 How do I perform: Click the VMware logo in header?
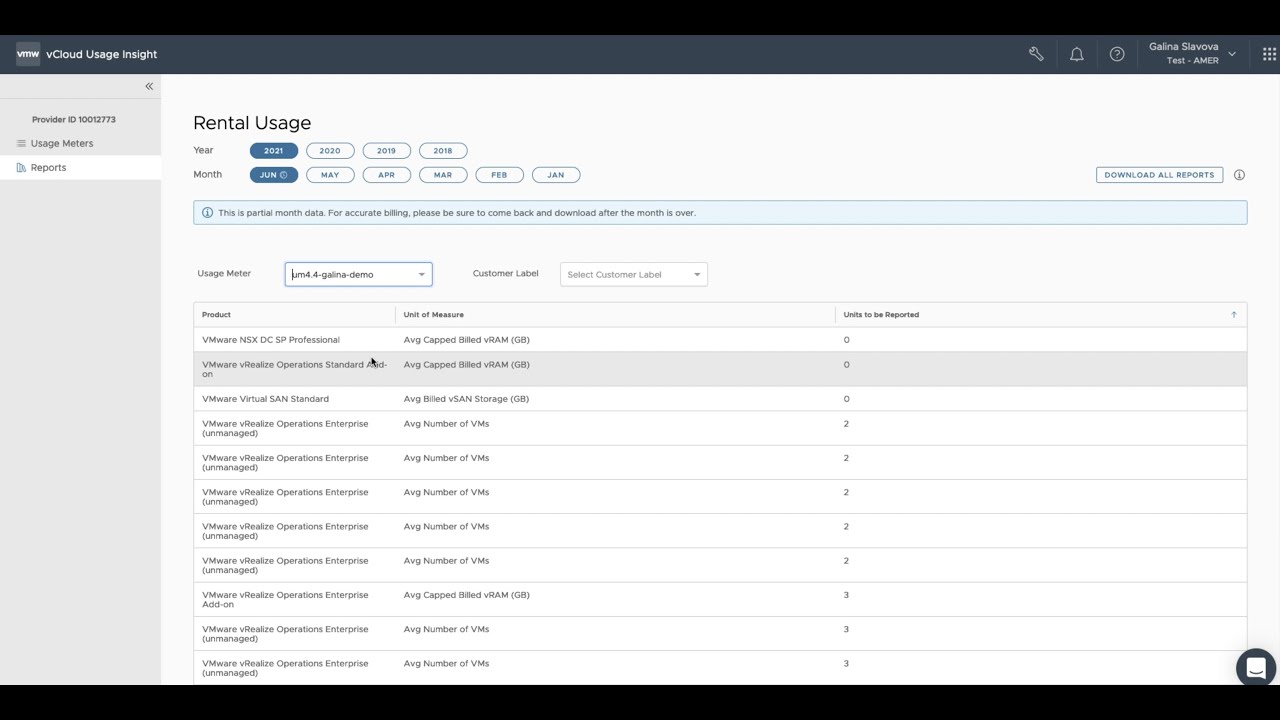click(28, 54)
